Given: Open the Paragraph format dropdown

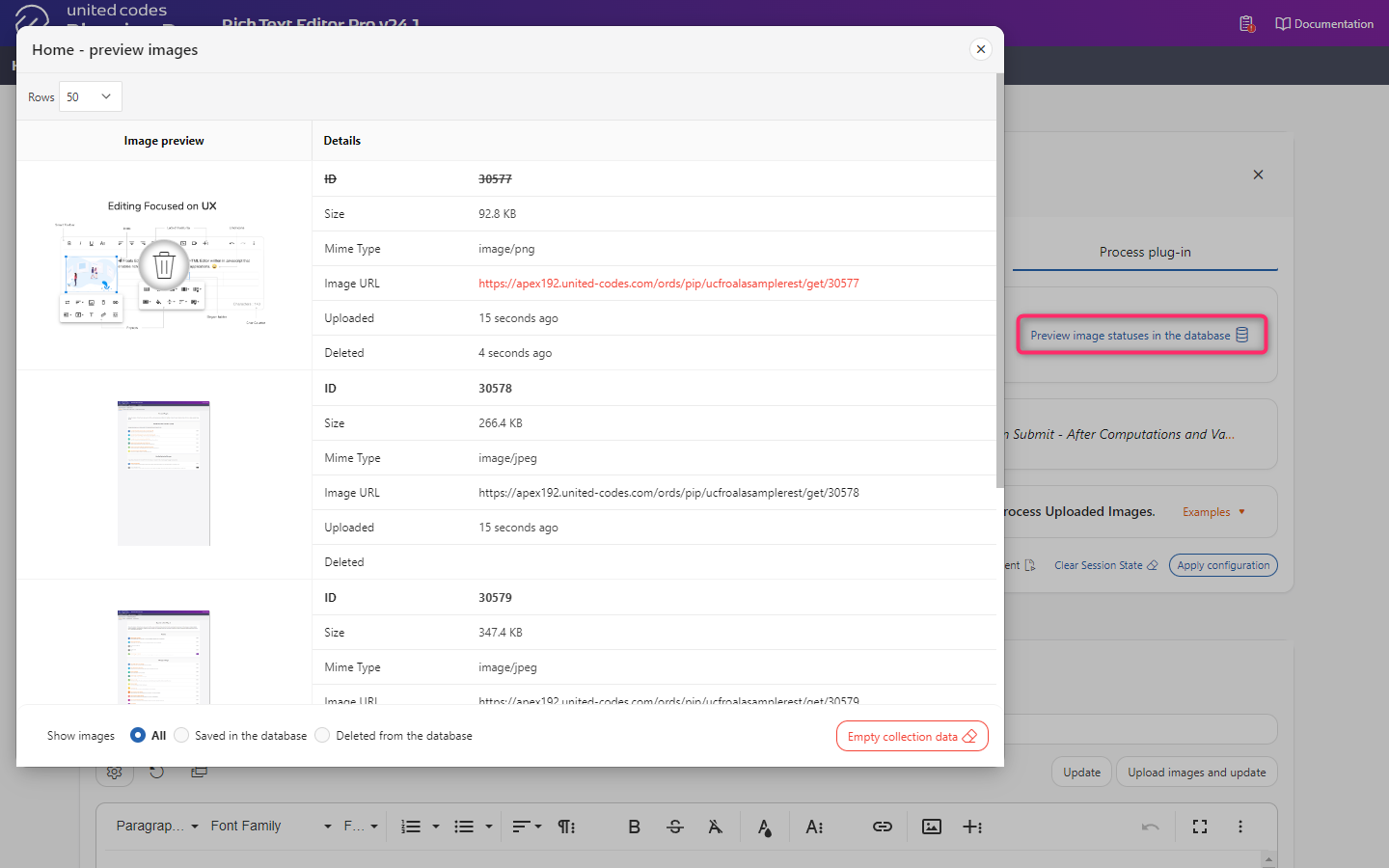Looking at the screenshot, I should [157, 827].
